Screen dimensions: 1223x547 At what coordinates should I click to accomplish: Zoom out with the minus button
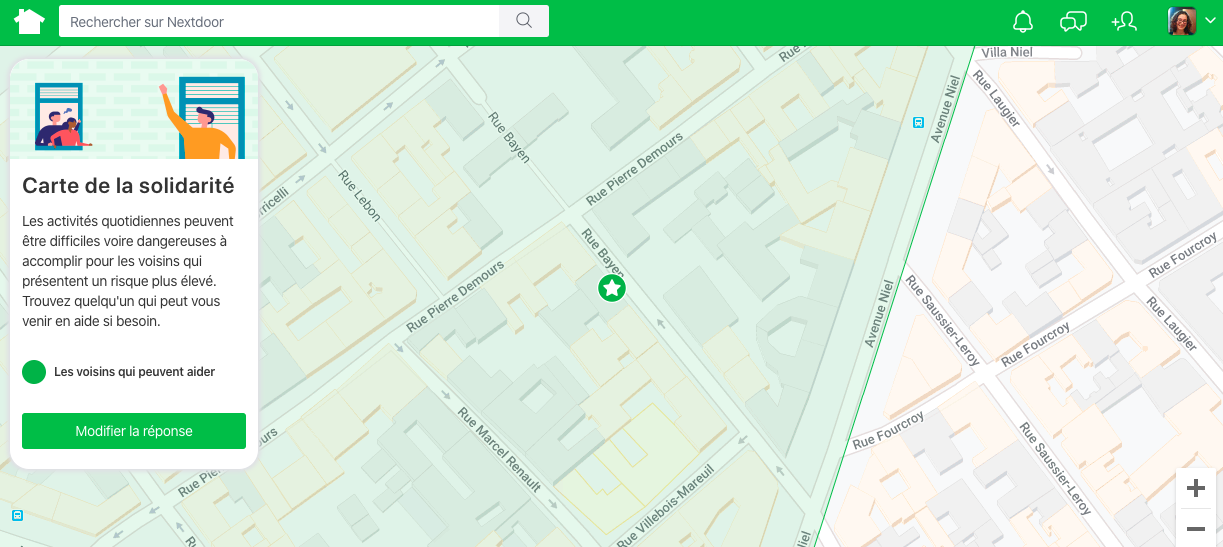click(x=1195, y=528)
